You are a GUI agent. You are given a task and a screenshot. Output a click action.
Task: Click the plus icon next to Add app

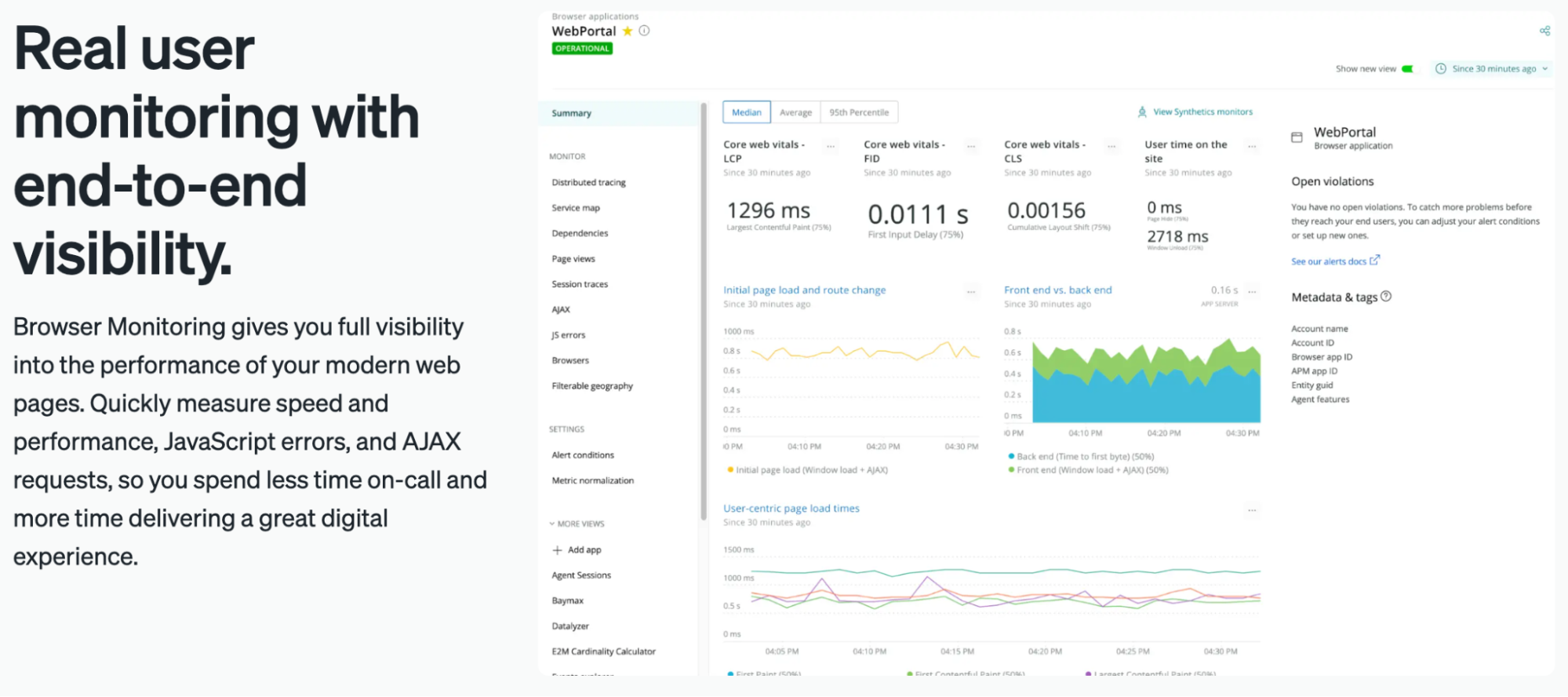coord(557,550)
